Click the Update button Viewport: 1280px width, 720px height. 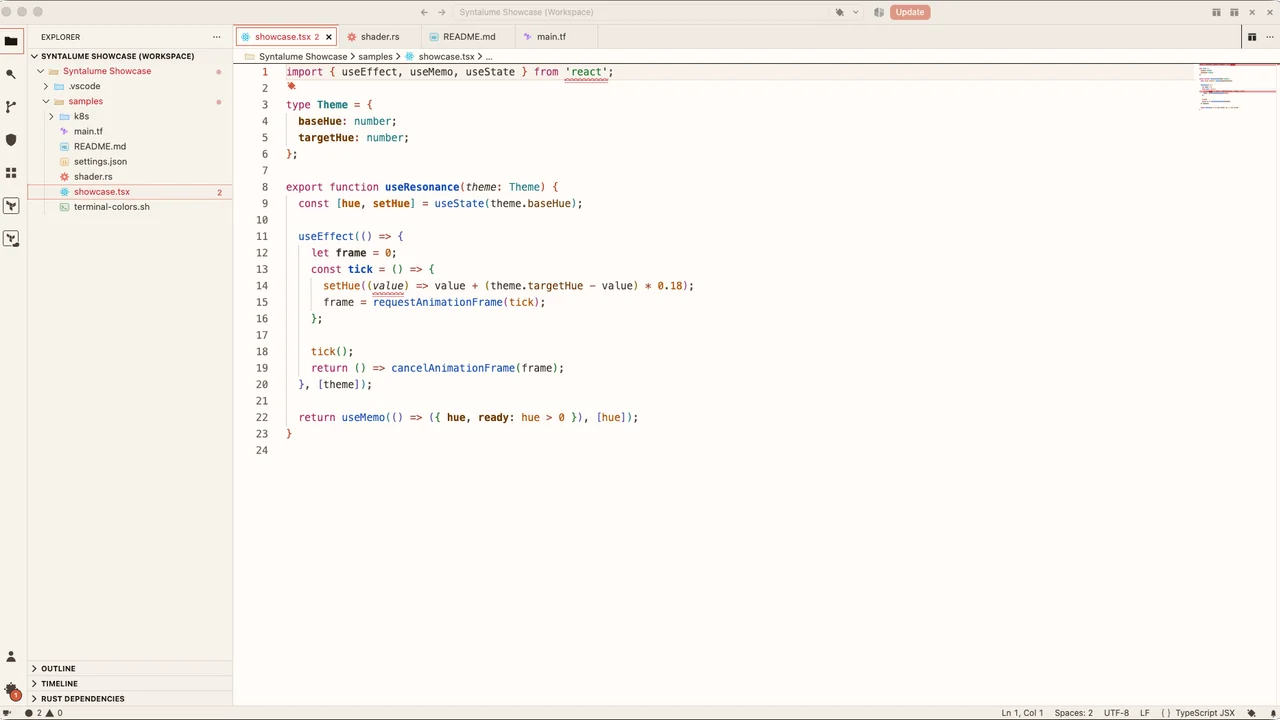[x=910, y=12]
